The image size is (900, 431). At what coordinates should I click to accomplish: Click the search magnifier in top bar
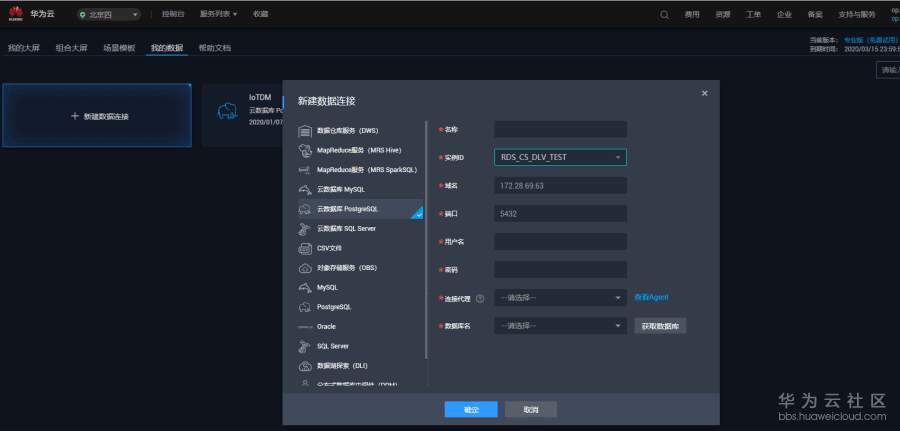(x=664, y=15)
